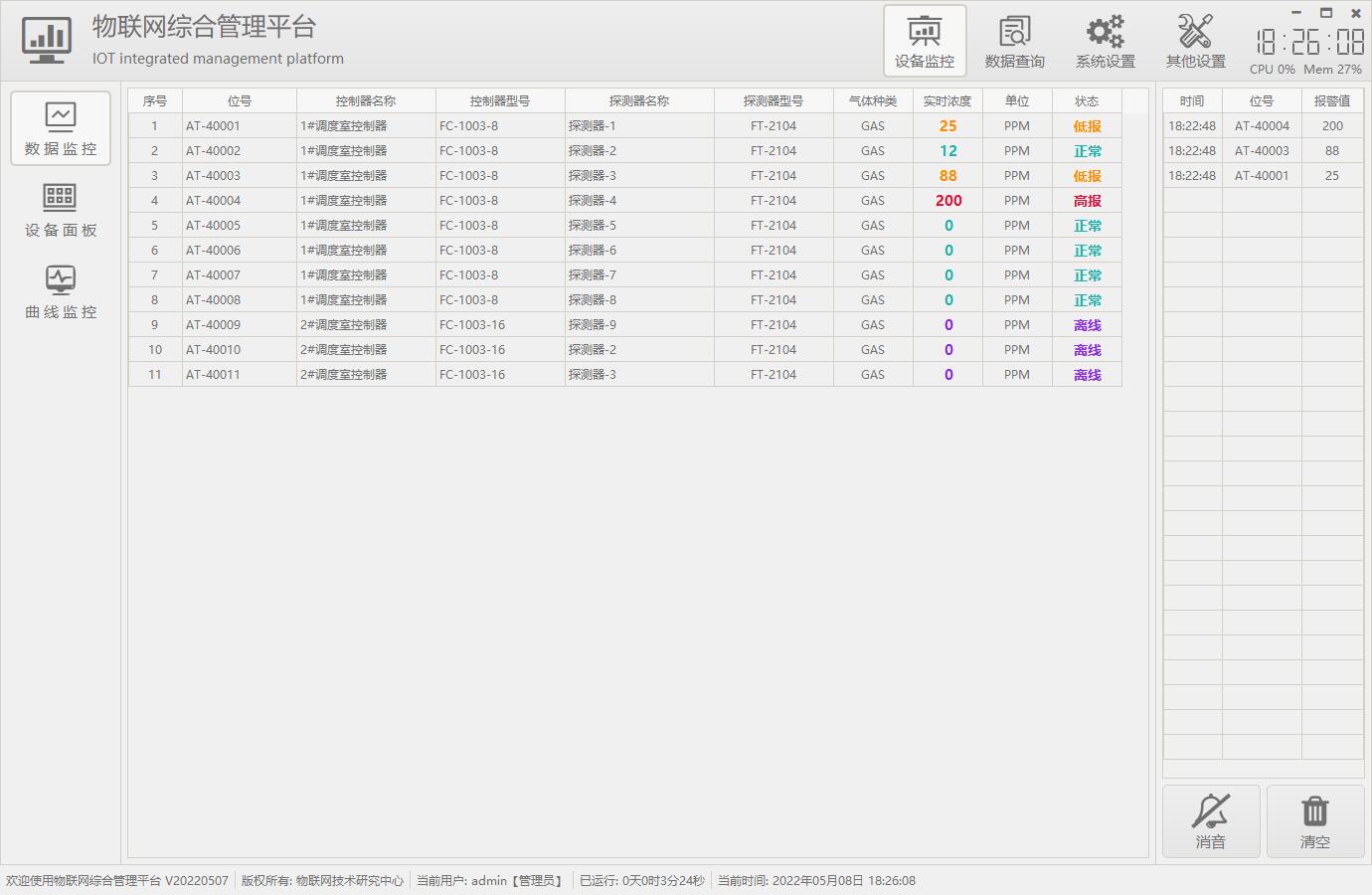Select alarm entry for AT-40003
Viewport: 1372px width, 895px height.
click(x=1262, y=151)
